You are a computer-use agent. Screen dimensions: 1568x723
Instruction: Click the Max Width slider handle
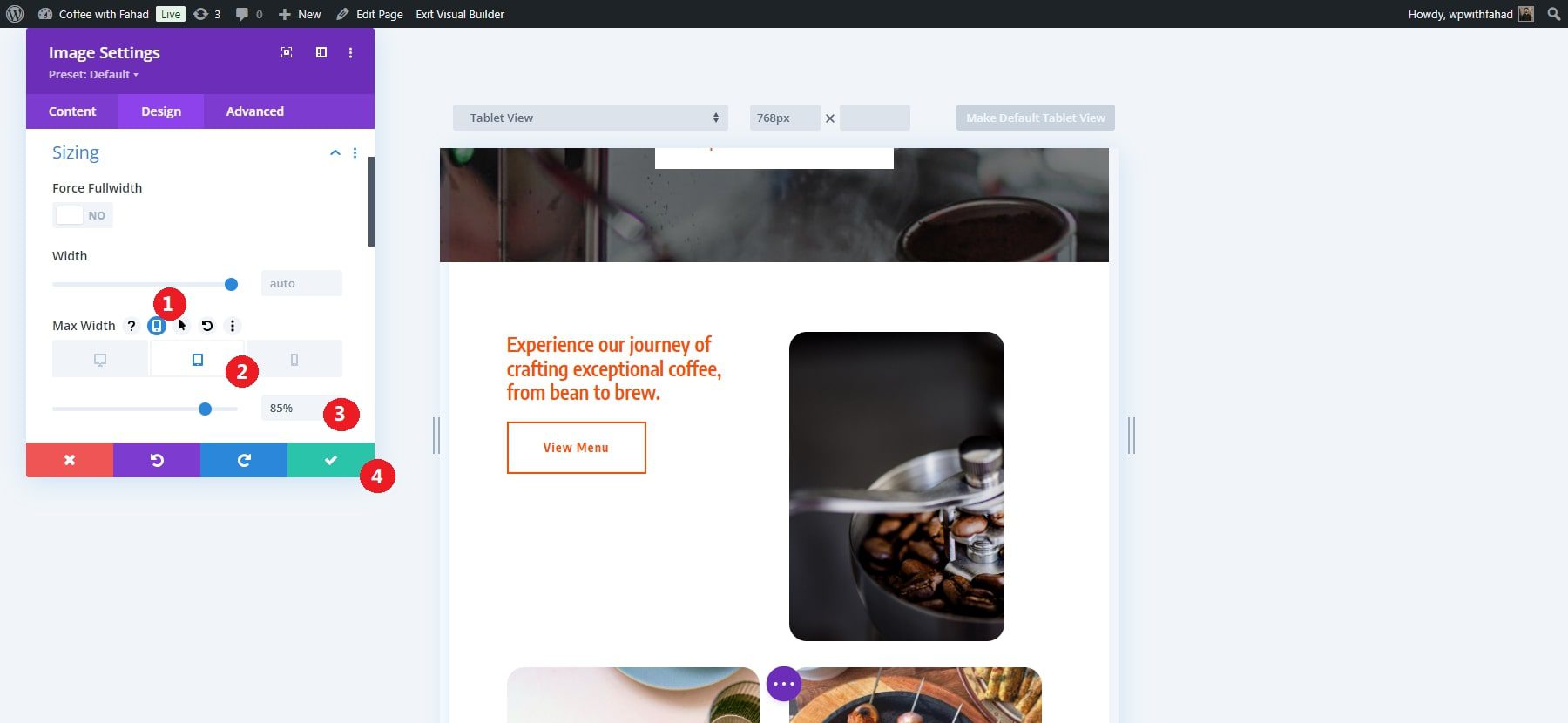click(206, 409)
